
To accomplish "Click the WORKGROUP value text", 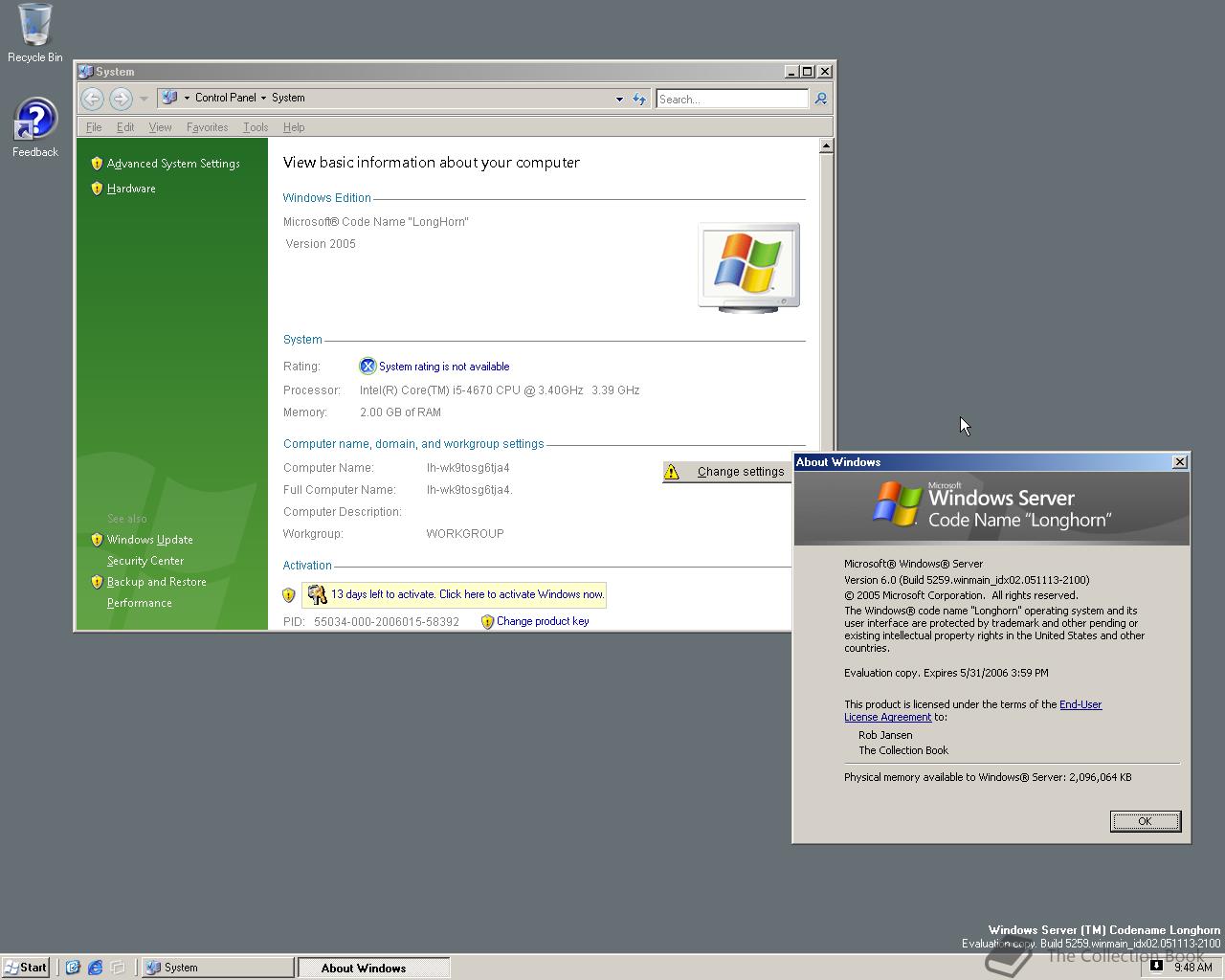I will [465, 534].
